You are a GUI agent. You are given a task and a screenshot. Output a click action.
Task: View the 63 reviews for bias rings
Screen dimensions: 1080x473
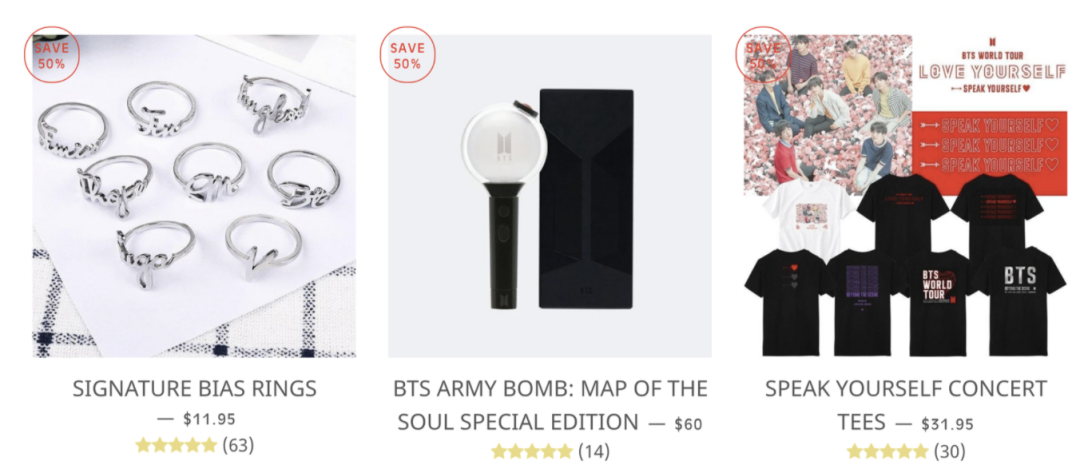238,445
